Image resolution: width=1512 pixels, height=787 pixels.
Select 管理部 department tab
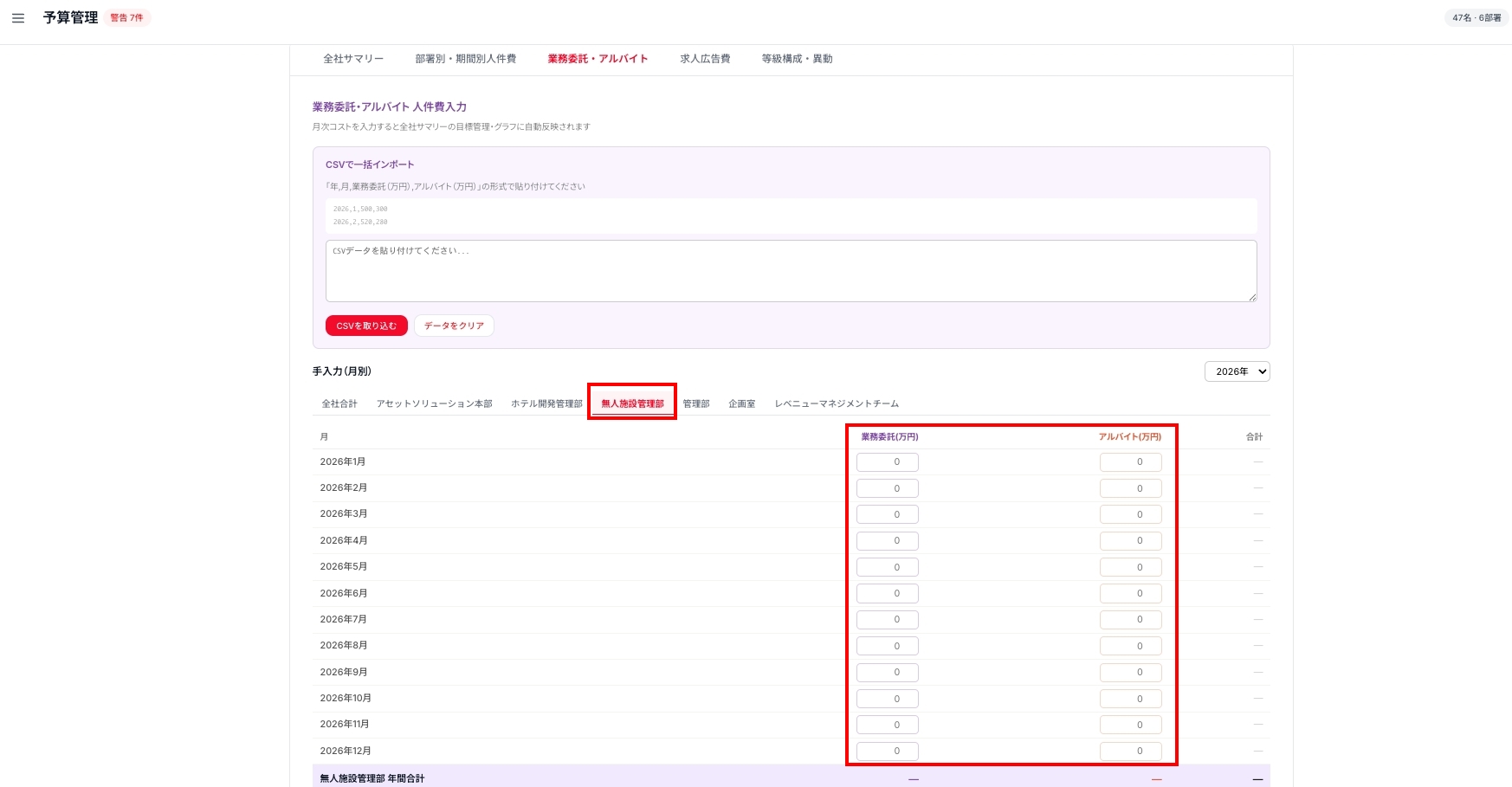click(695, 403)
